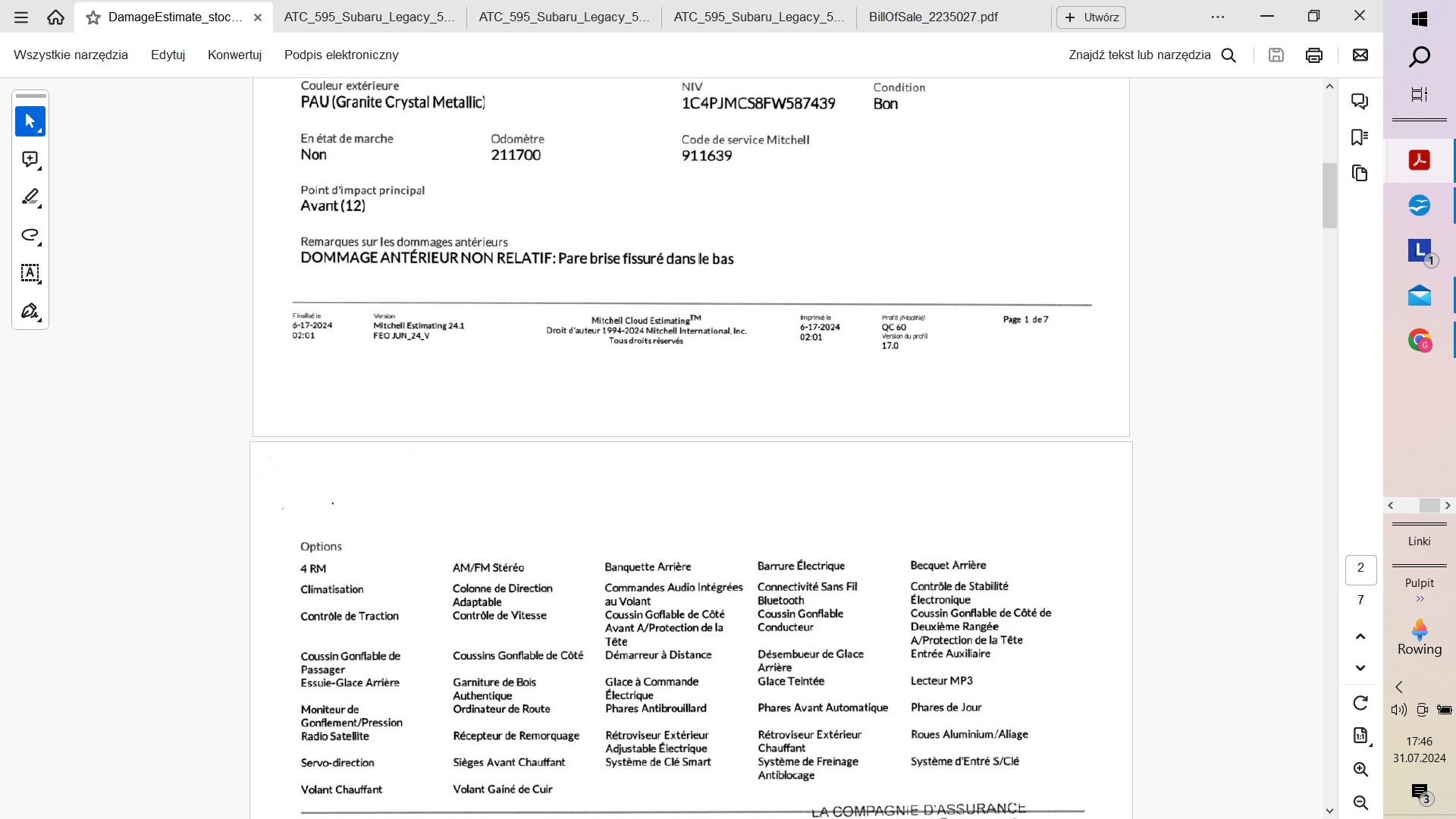Open the Acrobat hamburger menu
This screenshot has width=1456, height=819.
[x=20, y=17]
